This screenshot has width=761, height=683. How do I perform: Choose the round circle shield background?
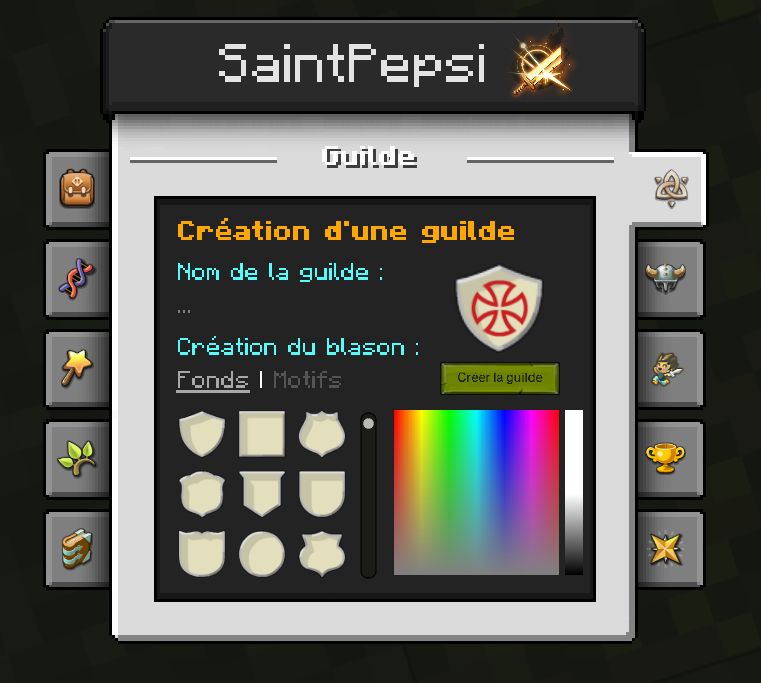pyautogui.click(x=262, y=554)
